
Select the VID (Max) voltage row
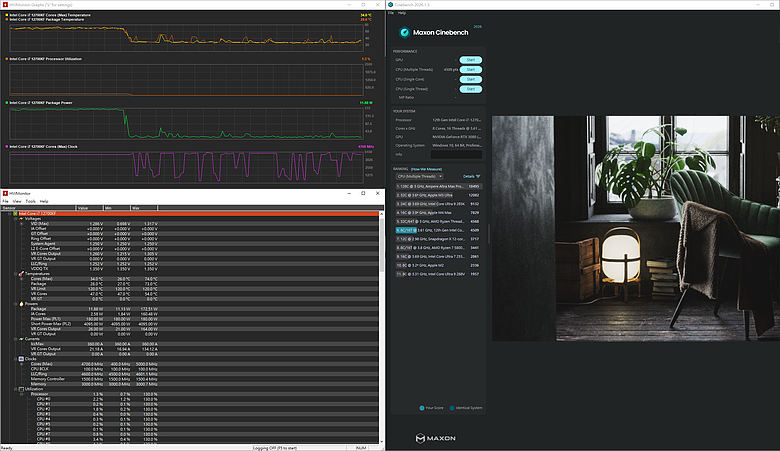pos(196,224)
